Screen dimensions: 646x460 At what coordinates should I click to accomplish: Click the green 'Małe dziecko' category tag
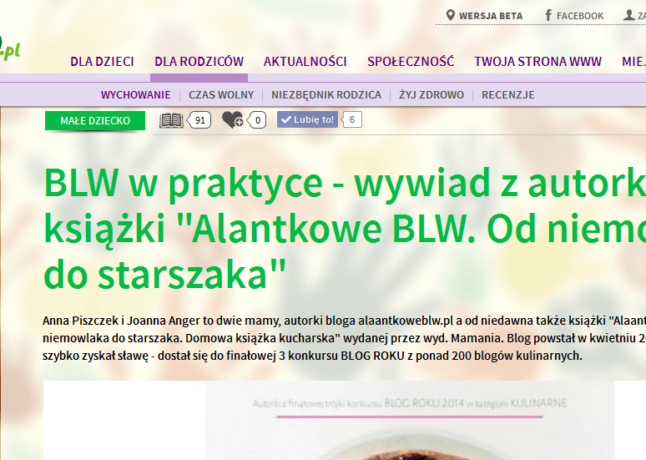click(95, 120)
